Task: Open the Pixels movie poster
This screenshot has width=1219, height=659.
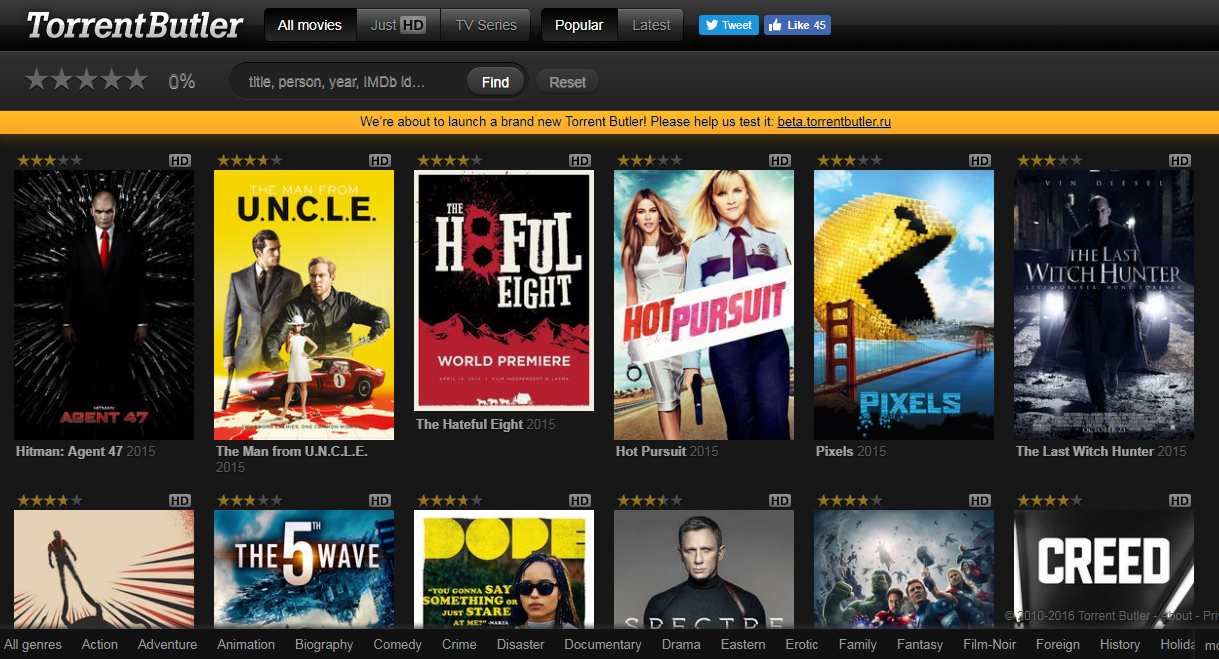Action: (904, 305)
